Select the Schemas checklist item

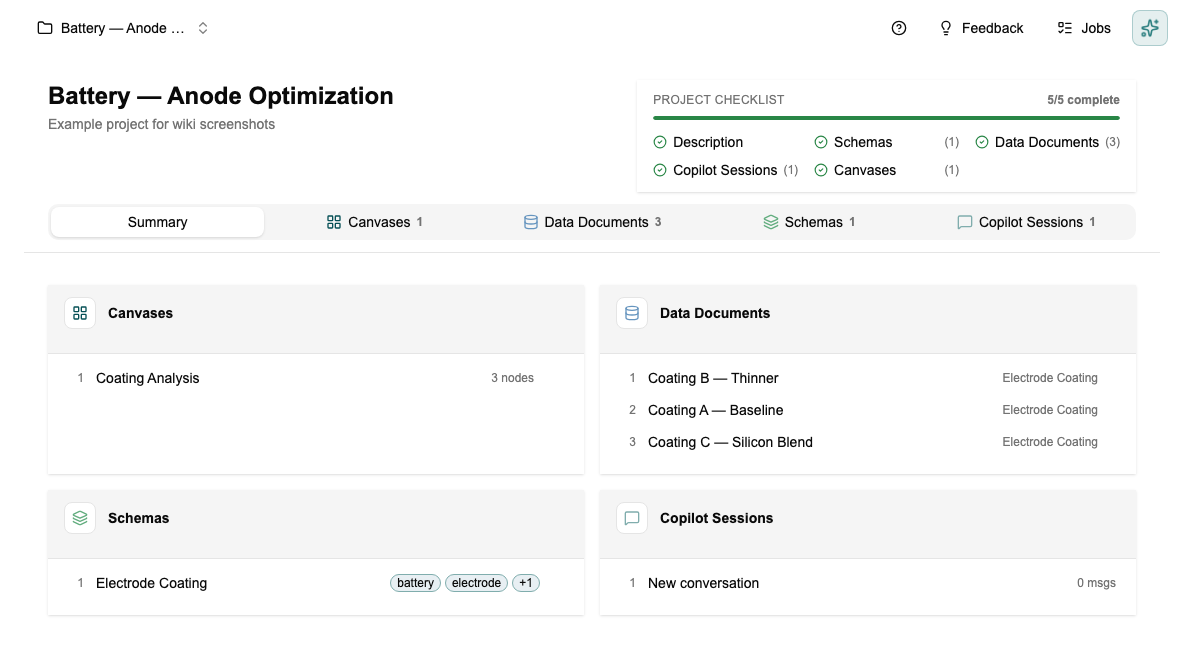[886, 142]
